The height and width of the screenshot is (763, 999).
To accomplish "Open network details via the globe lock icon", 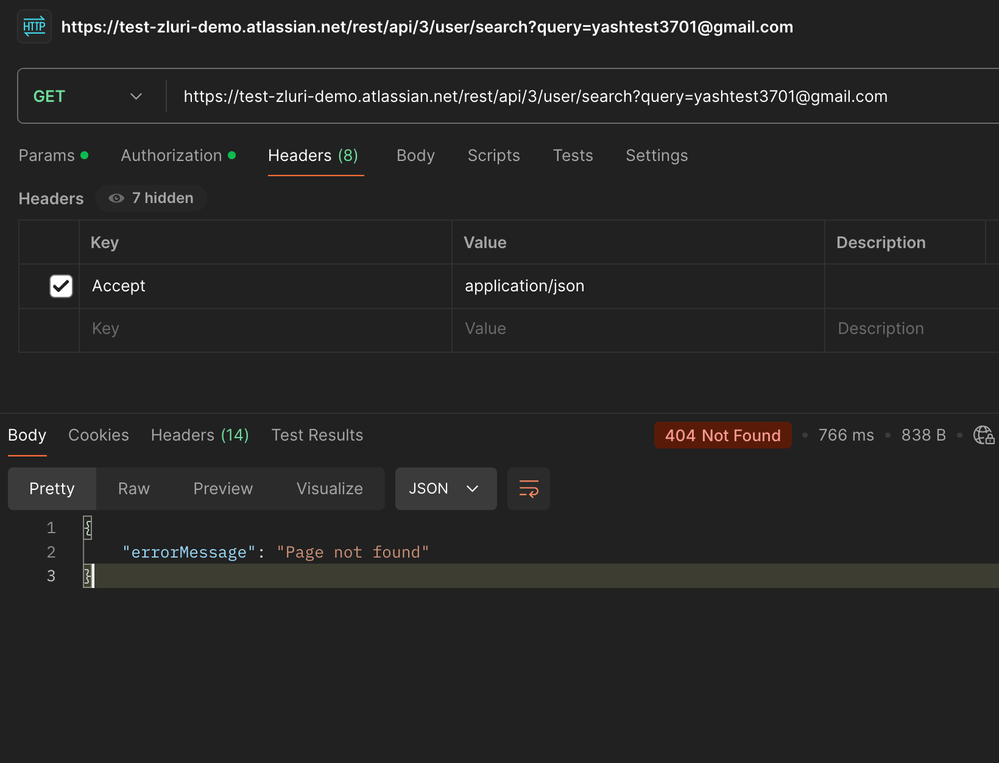I will 984,435.
